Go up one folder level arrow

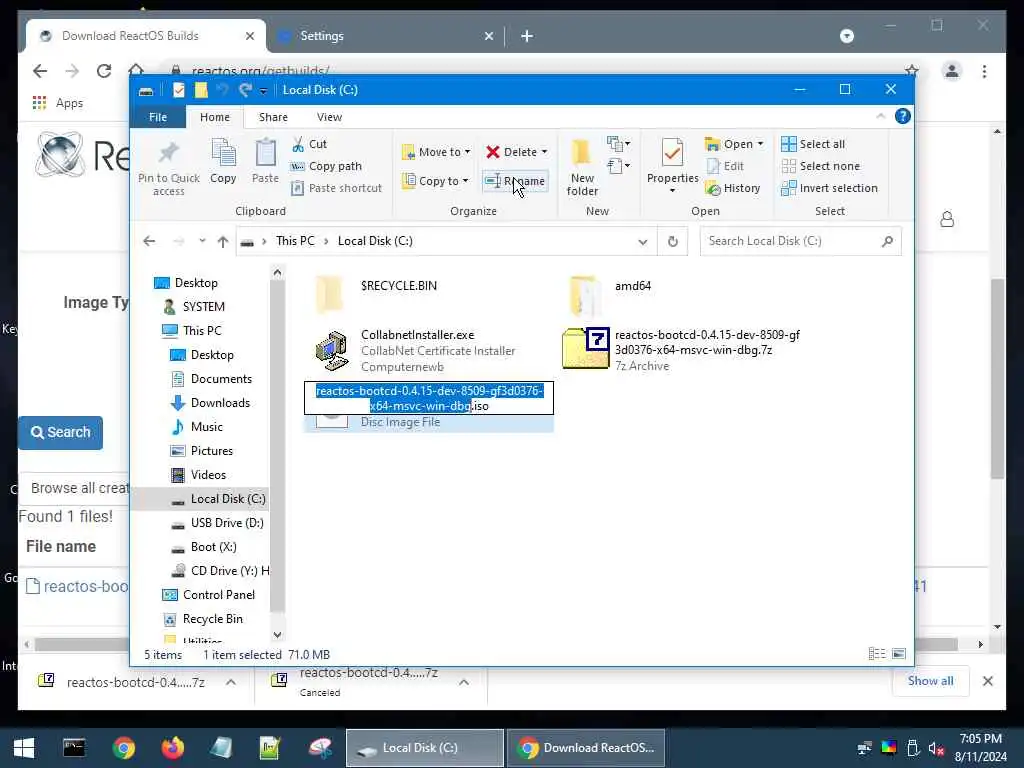(x=223, y=242)
